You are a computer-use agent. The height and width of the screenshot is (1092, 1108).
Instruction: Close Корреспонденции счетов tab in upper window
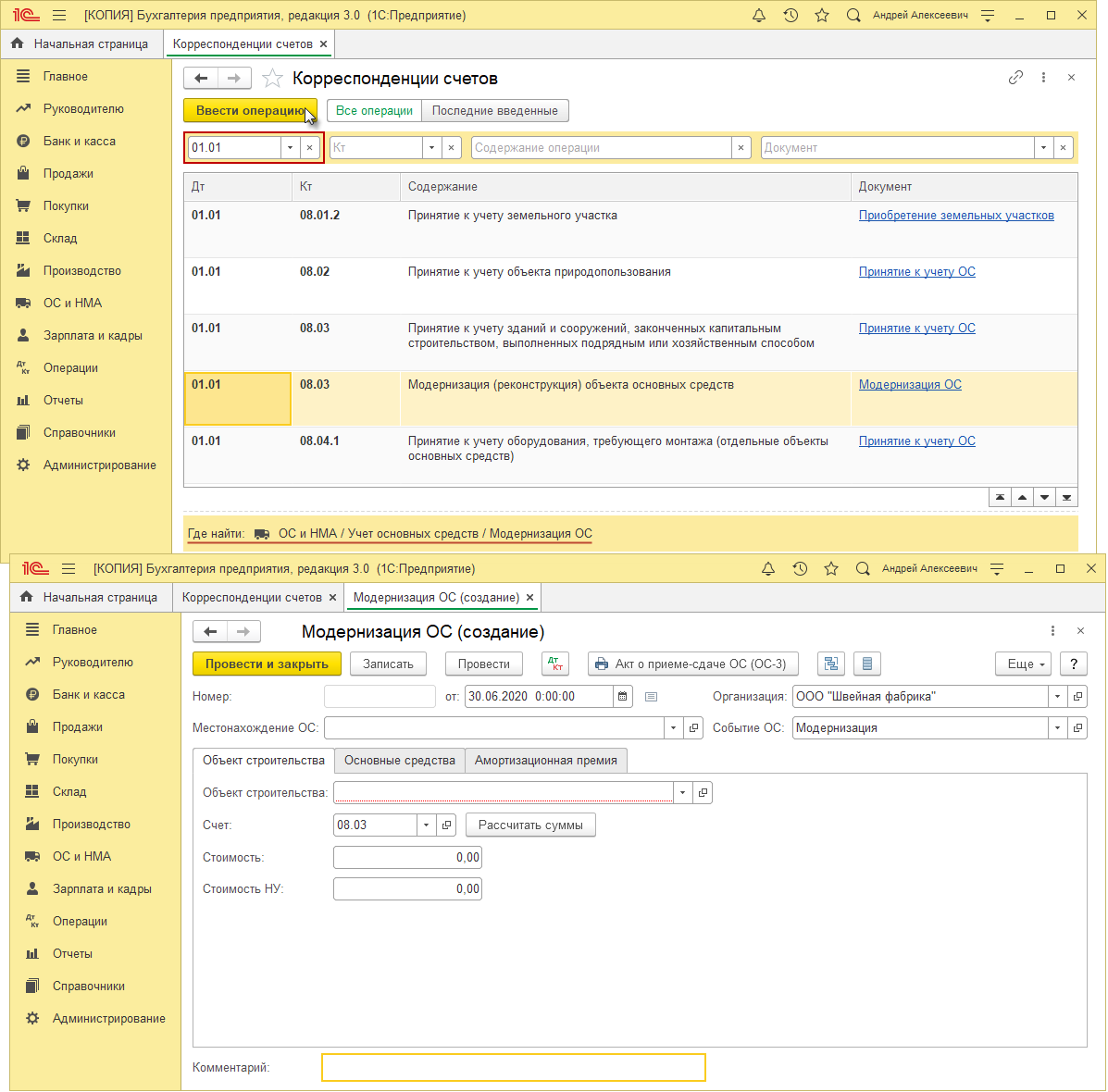(x=324, y=43)
